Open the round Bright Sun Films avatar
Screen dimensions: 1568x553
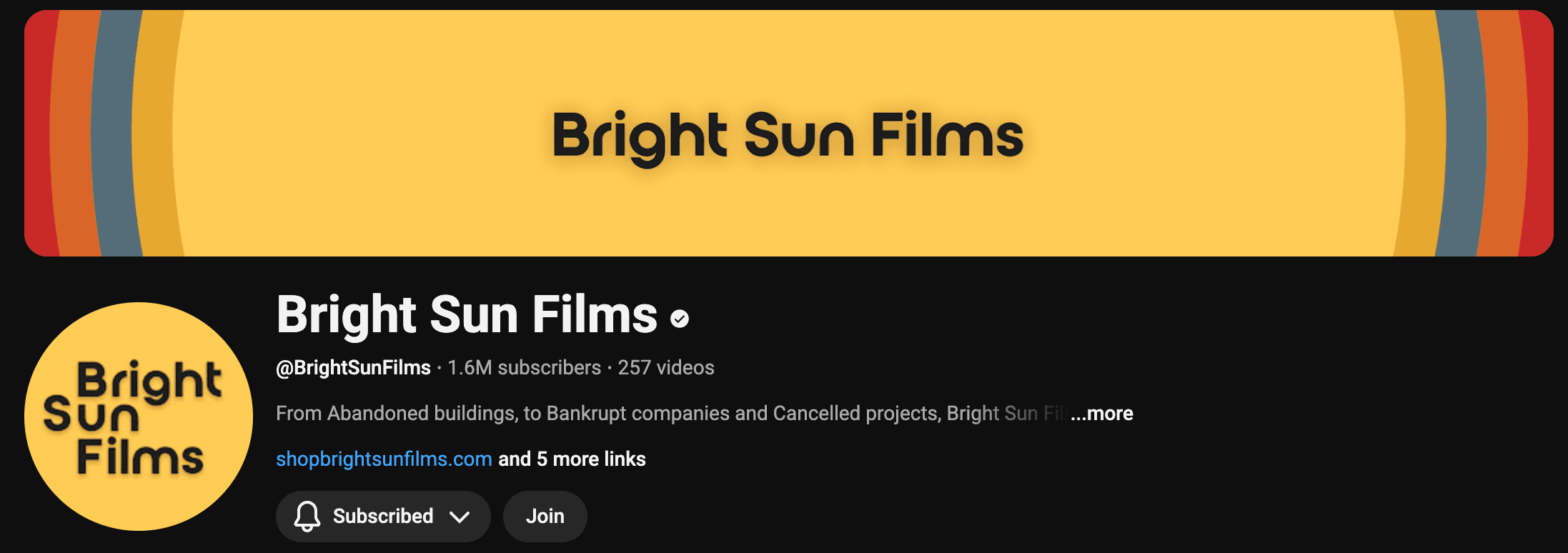click(139, 417)
